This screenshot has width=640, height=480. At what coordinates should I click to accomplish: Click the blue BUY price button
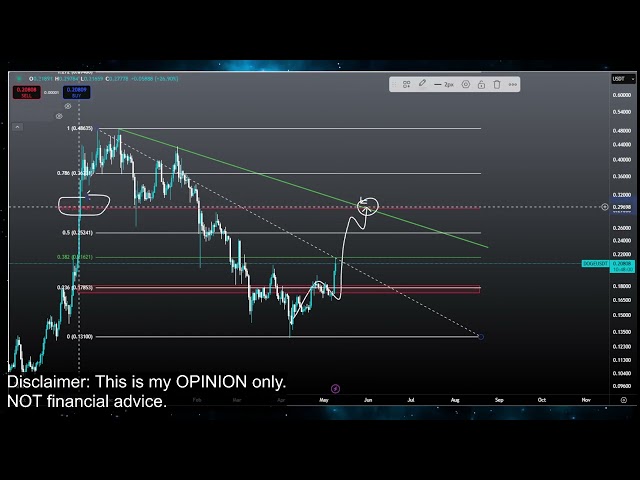(76, 92)
